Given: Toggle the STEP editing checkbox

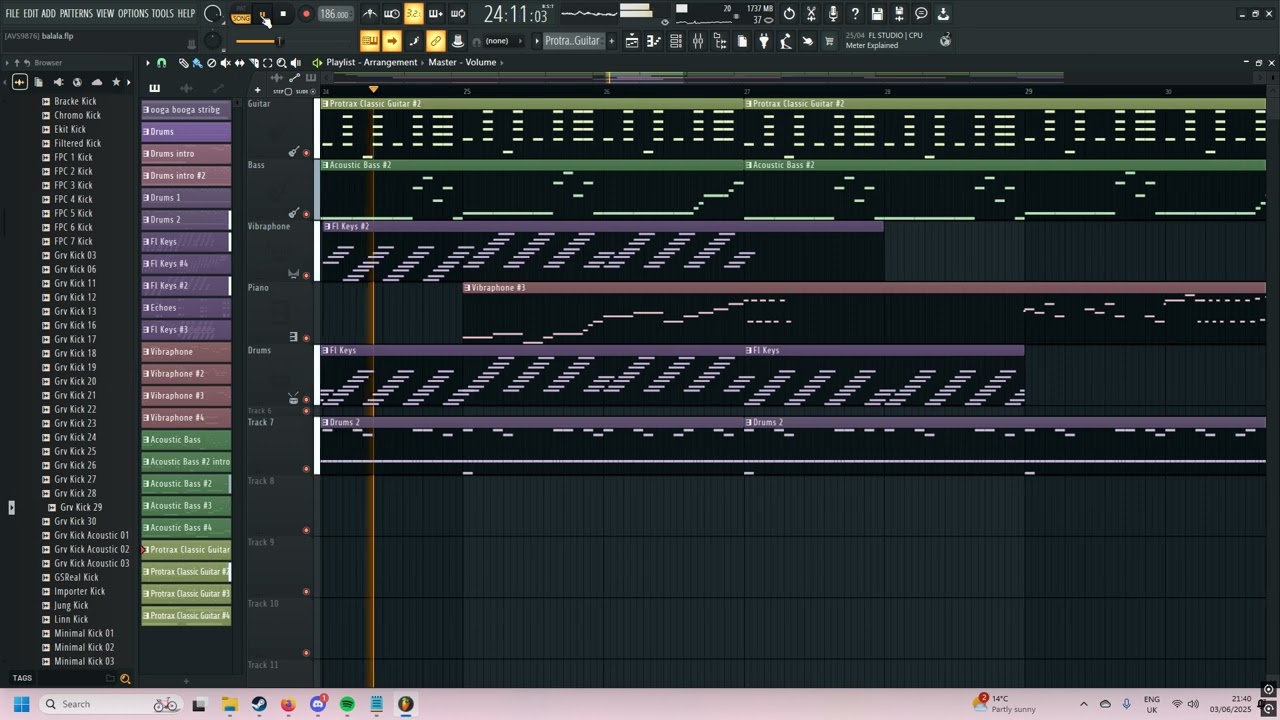Looking at the screenshot, I should (288, 91).
